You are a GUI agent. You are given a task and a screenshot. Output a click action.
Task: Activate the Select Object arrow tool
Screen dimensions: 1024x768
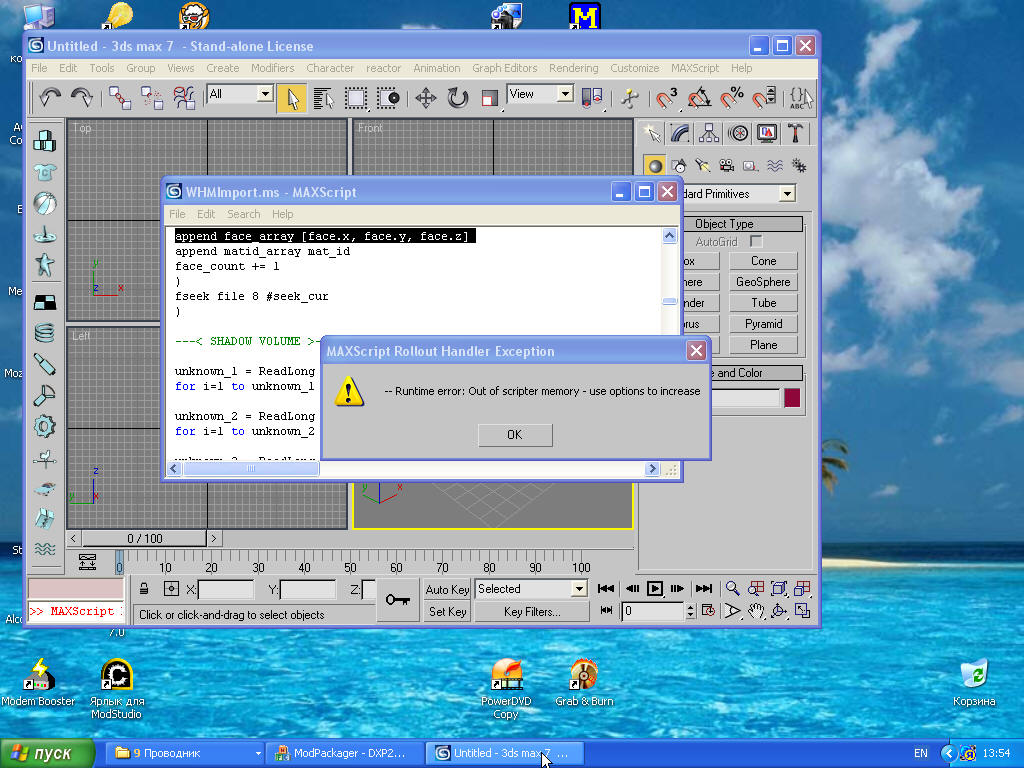[x=292, y=98]
